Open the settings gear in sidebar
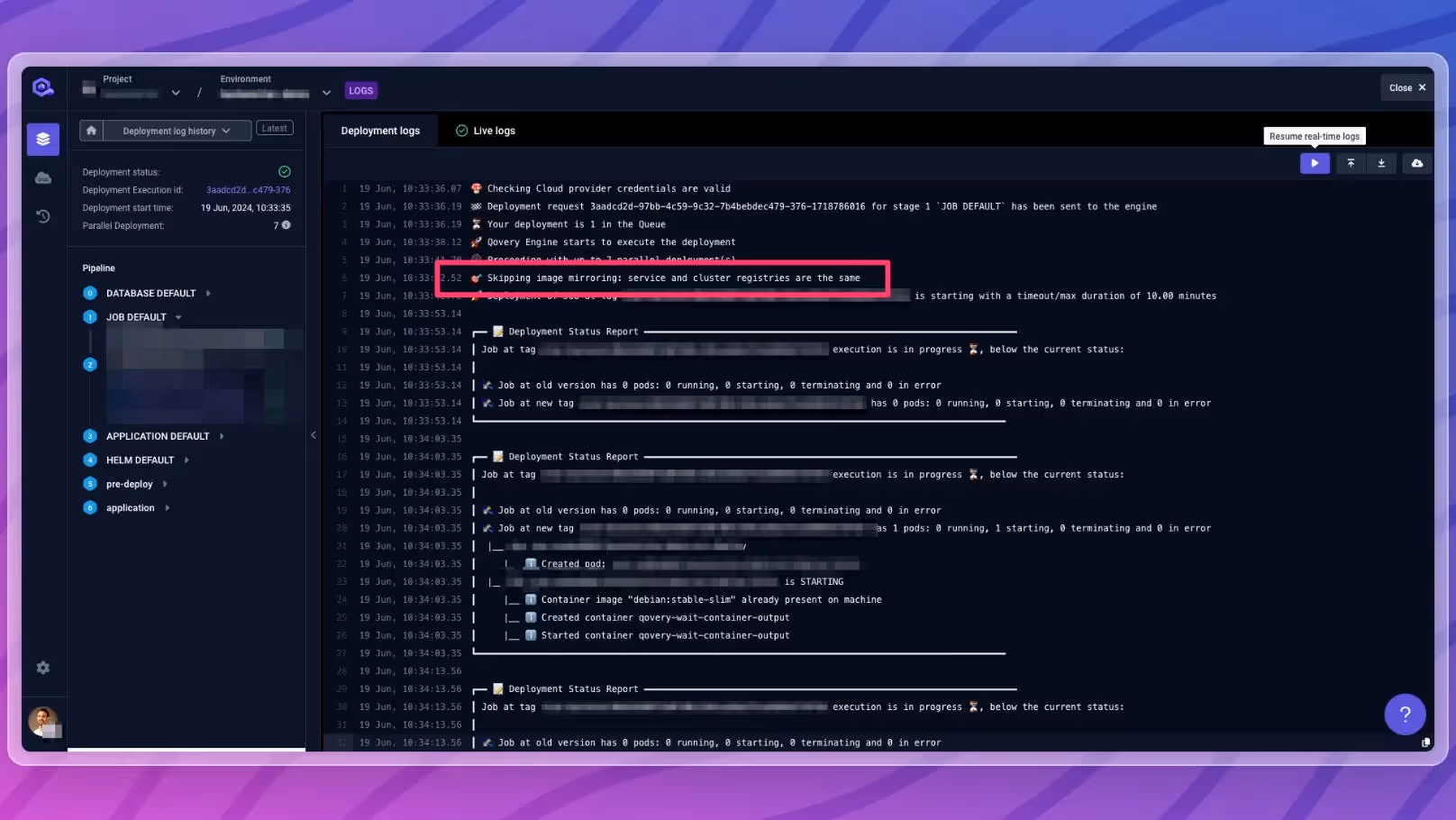 coord(42,668)
